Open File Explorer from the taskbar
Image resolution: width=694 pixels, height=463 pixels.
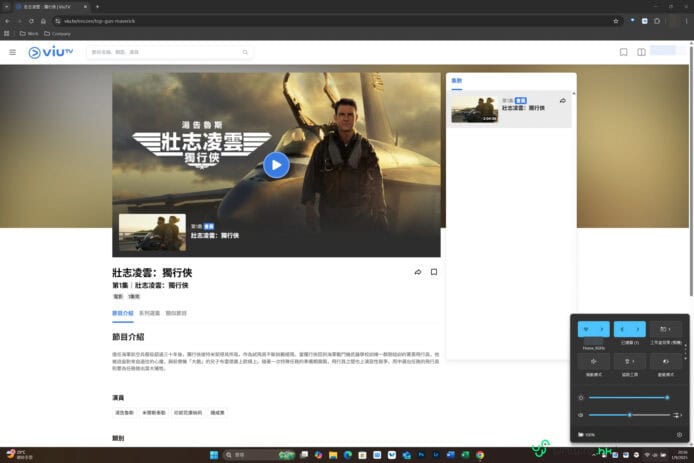point(333,455)
